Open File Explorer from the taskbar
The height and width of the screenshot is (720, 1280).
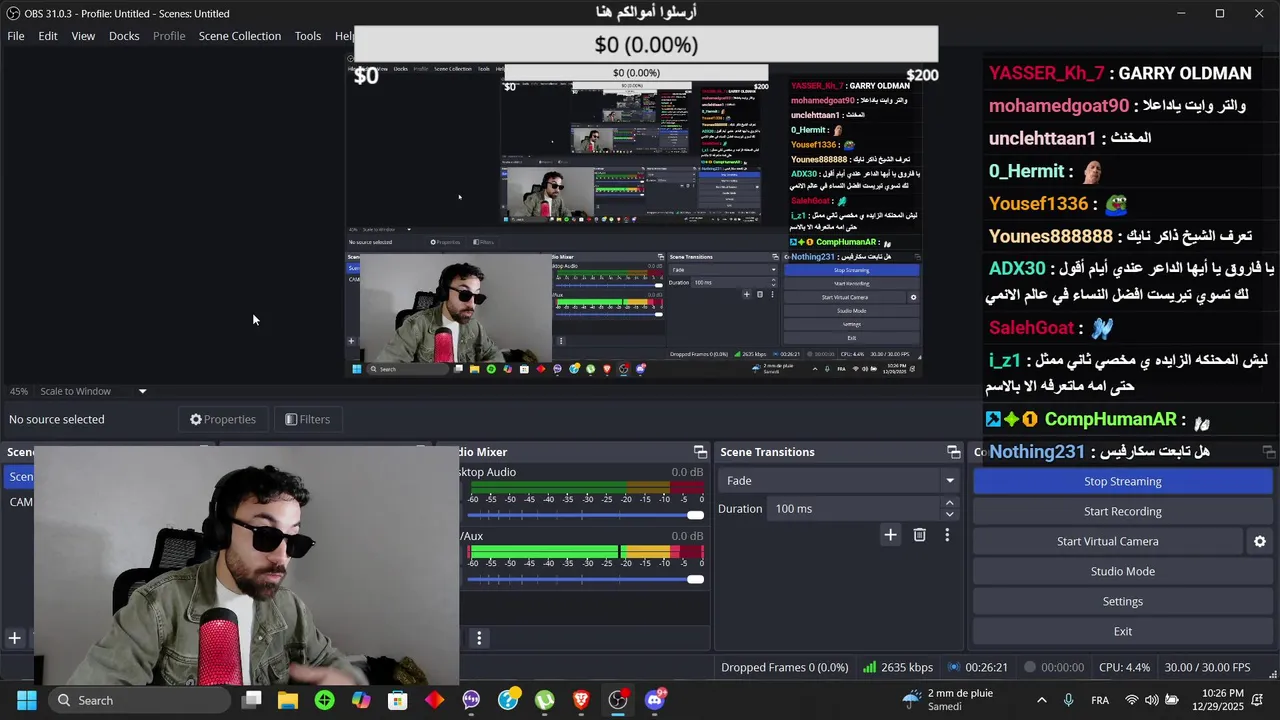tap(288, 700)
